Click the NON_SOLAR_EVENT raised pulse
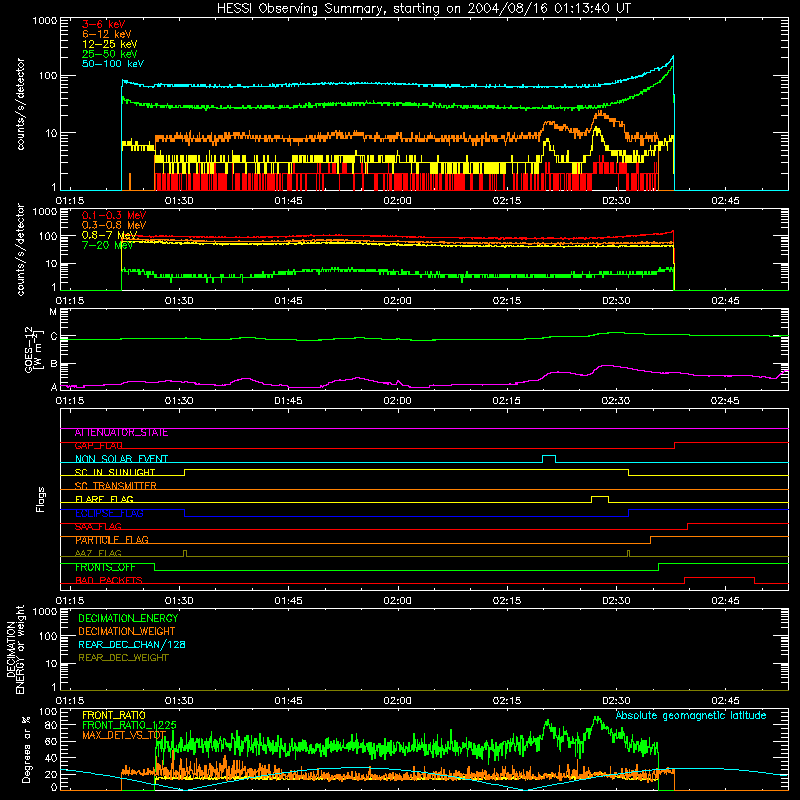Image resolution: width=800 pixels, height=800 pixels. click(x=549, y=458)
